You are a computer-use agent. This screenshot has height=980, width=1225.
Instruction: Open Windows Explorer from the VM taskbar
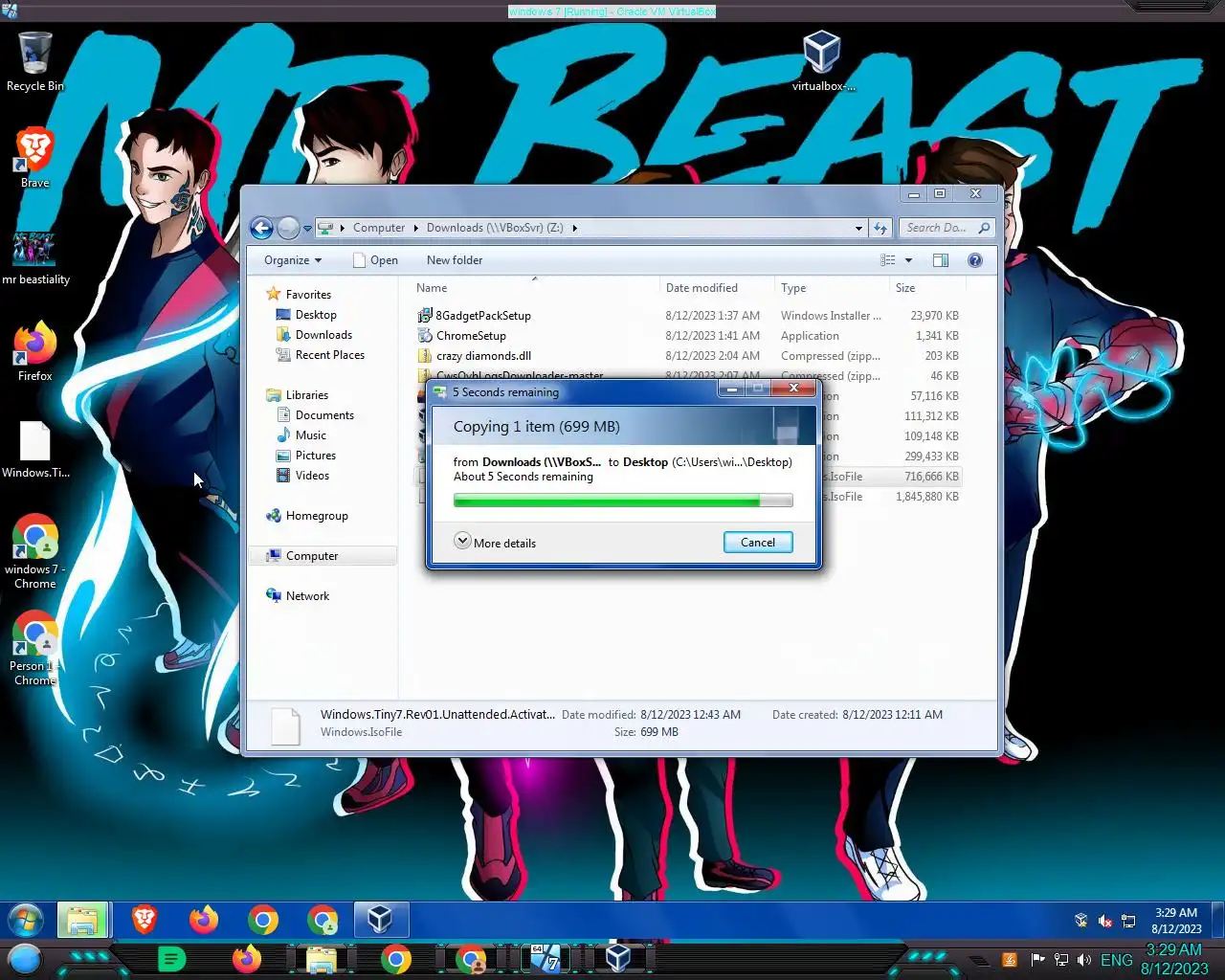pyautogui.click(x=82, y=921)
